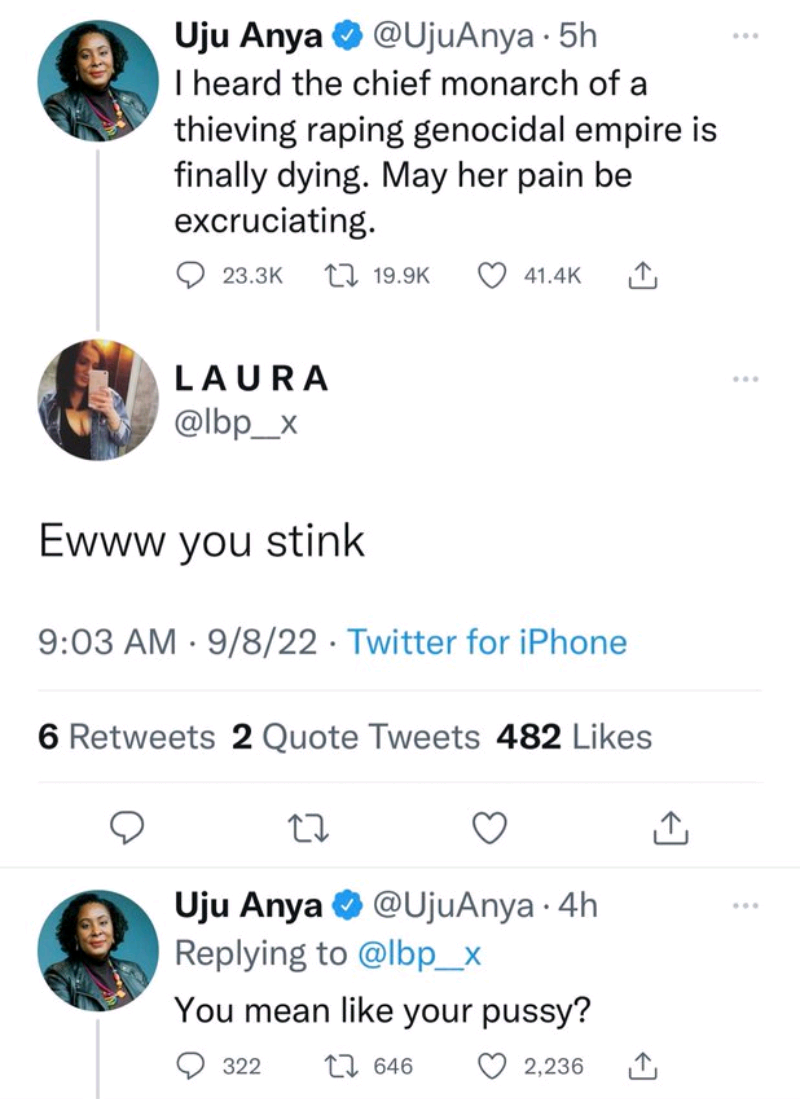Like the tweet with 41.4K likes

[492, 275]
